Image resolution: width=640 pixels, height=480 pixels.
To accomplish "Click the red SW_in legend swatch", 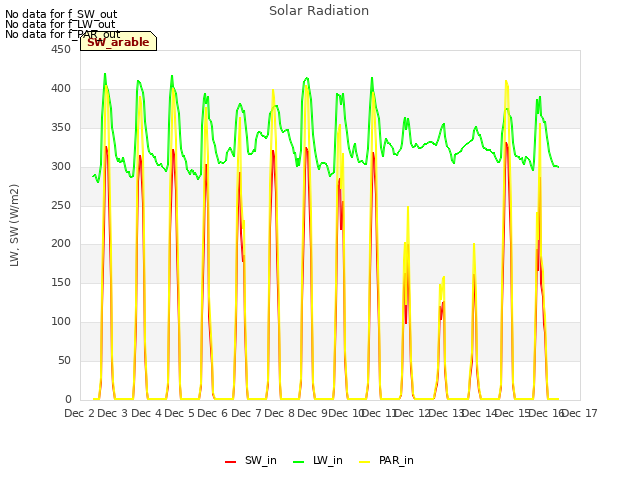I will coord(230,462).
